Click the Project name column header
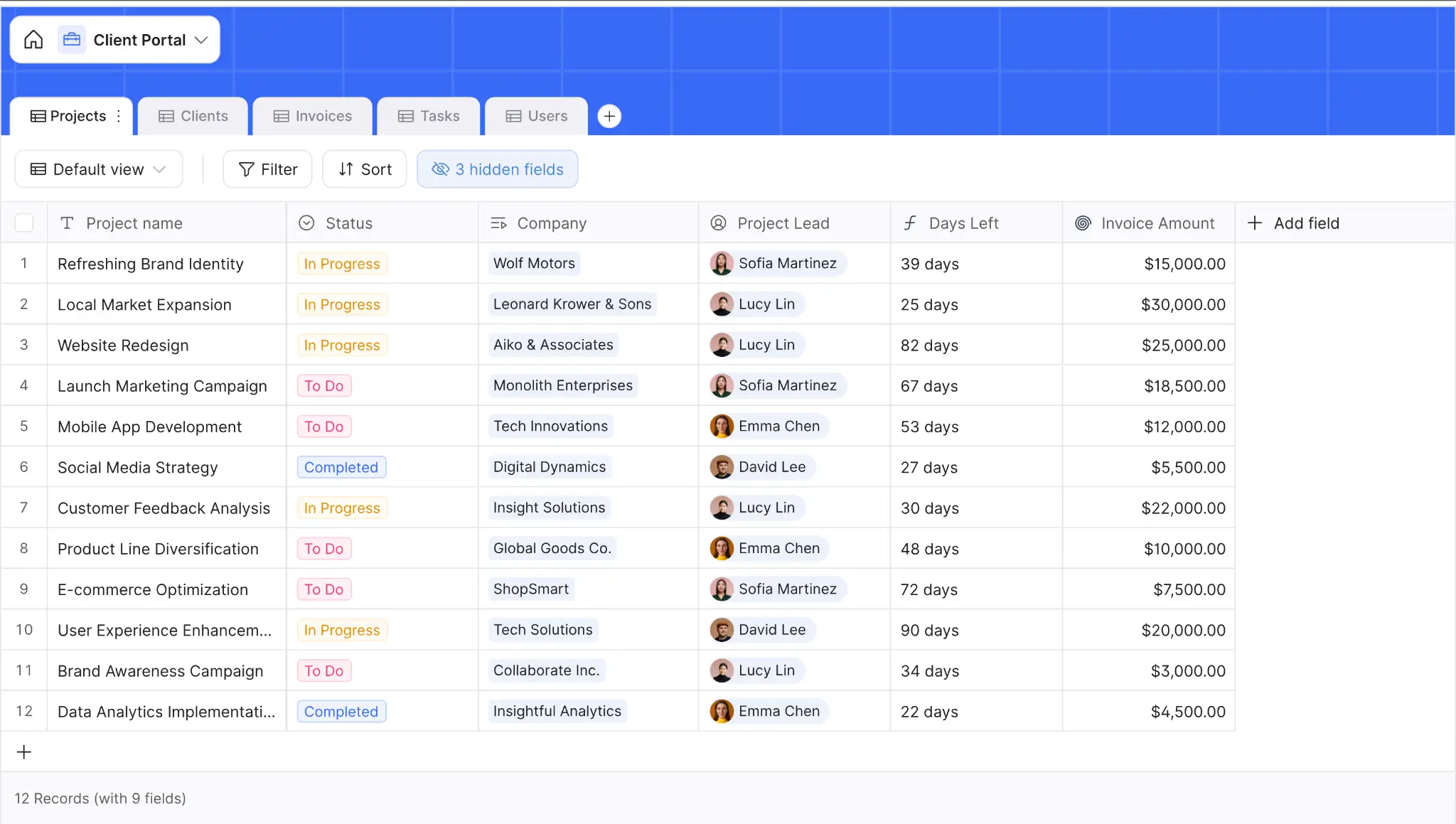 coord(167,223)
